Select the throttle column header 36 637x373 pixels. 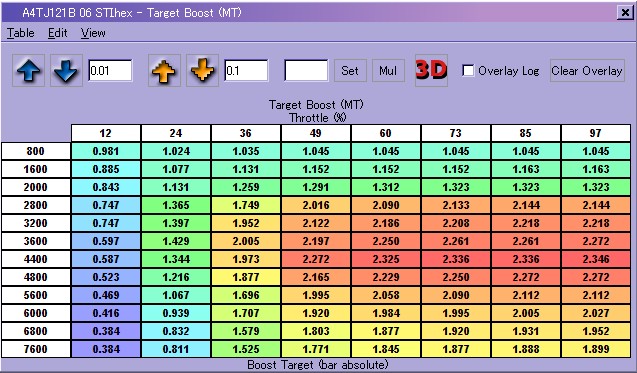[246, 133]
